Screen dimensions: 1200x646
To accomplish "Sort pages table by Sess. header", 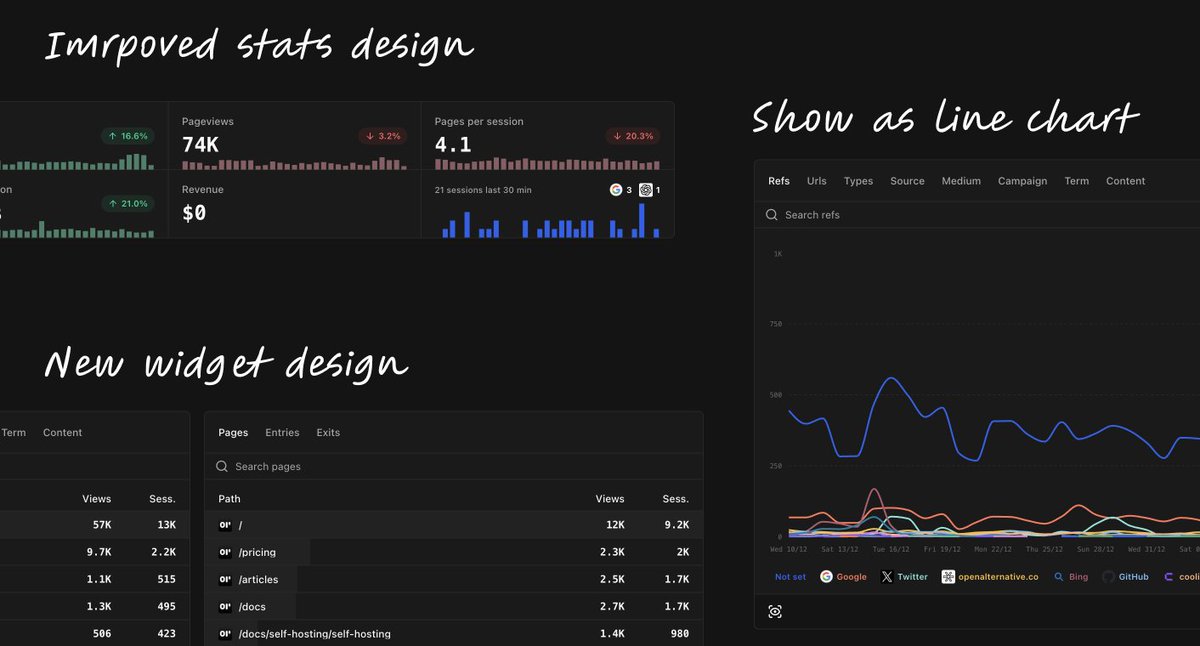I will 675,498.
